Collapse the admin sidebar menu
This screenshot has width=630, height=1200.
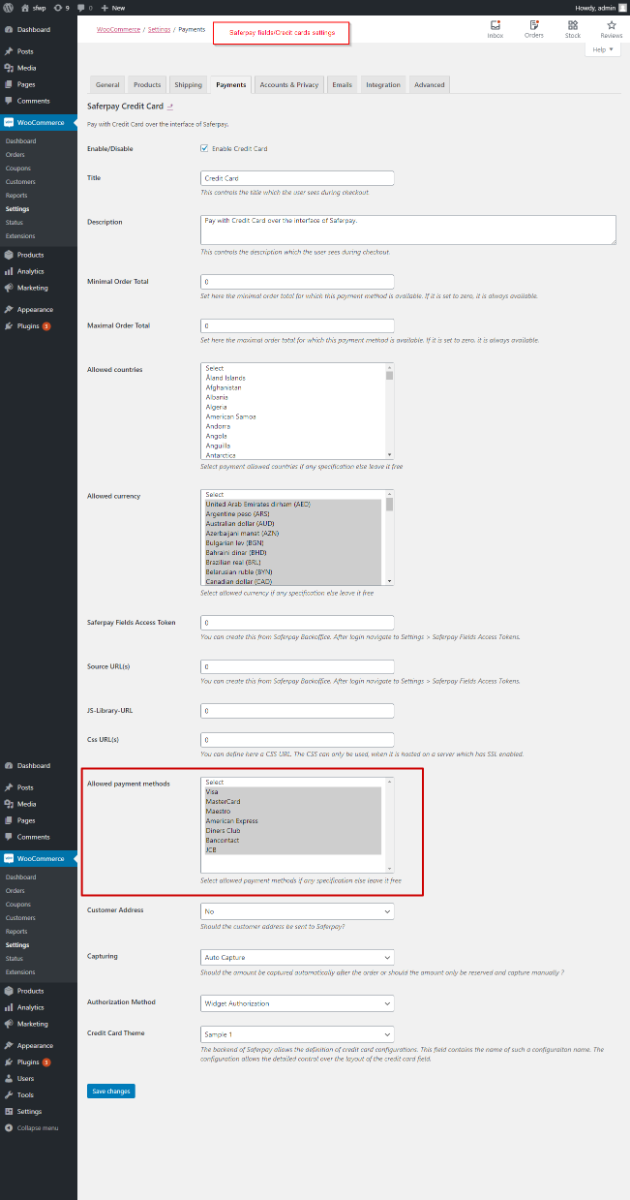point(36,1127)
